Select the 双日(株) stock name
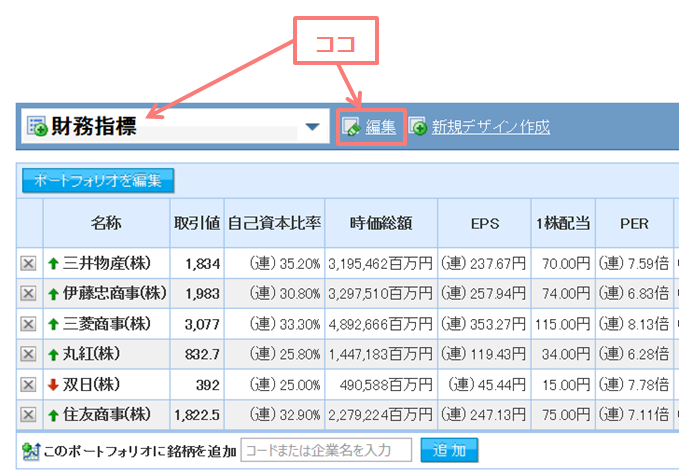 pos(91,384)
